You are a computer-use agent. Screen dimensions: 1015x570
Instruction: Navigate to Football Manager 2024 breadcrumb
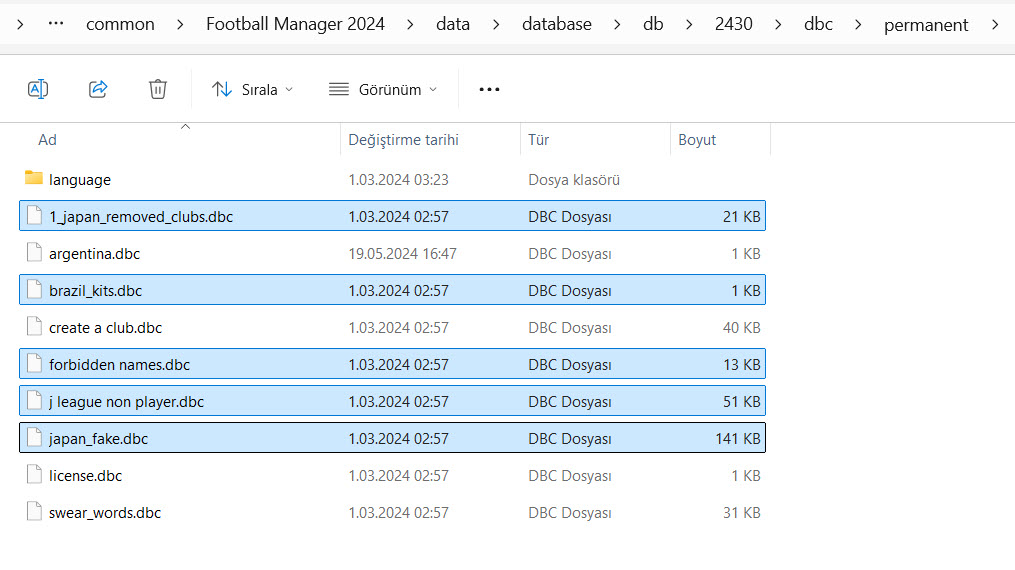295,24
